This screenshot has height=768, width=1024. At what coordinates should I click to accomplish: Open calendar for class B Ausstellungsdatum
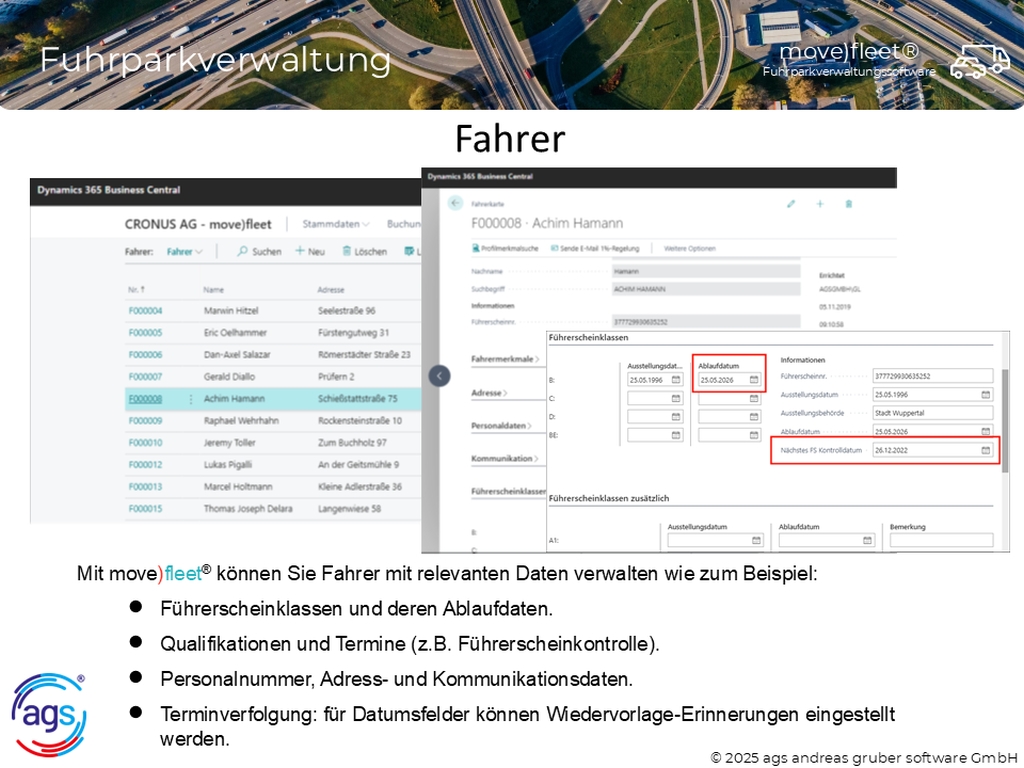(676, 379)
